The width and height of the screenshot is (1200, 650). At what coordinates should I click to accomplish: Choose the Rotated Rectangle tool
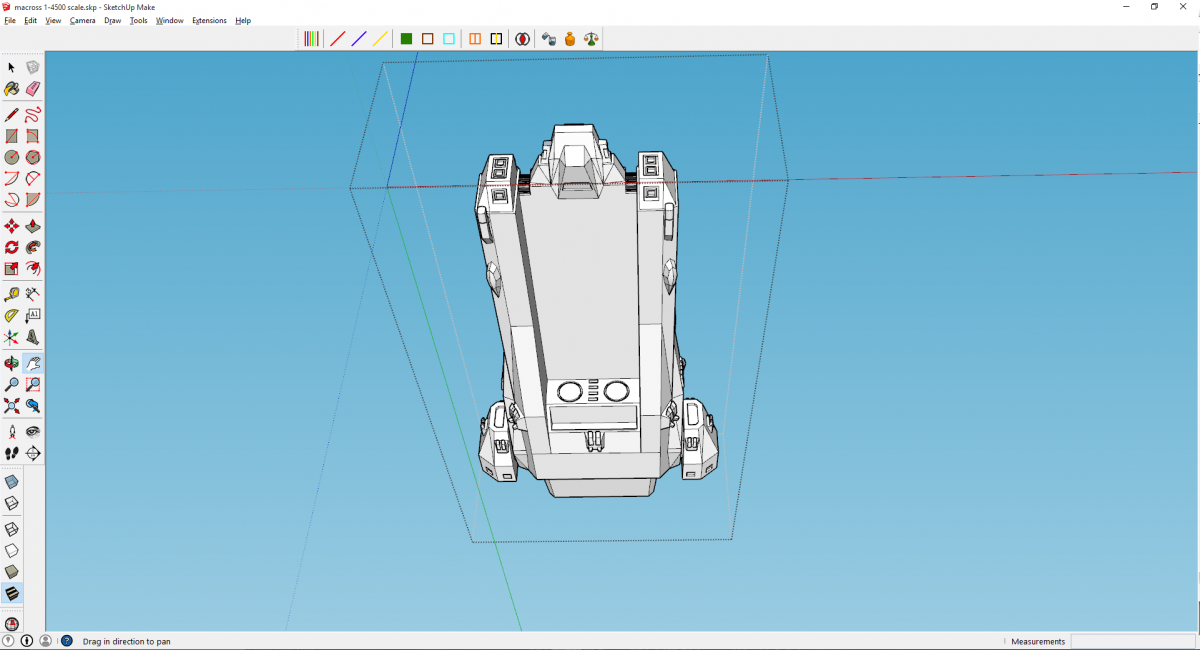pos(33,136)
